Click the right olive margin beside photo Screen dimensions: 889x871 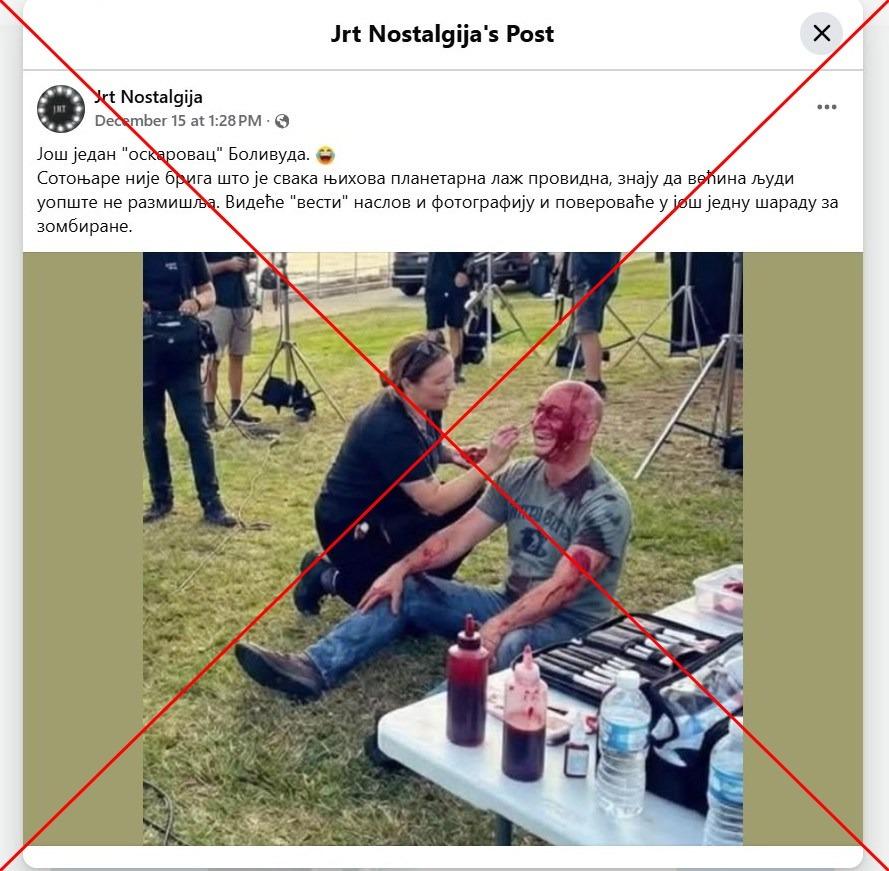803,548
